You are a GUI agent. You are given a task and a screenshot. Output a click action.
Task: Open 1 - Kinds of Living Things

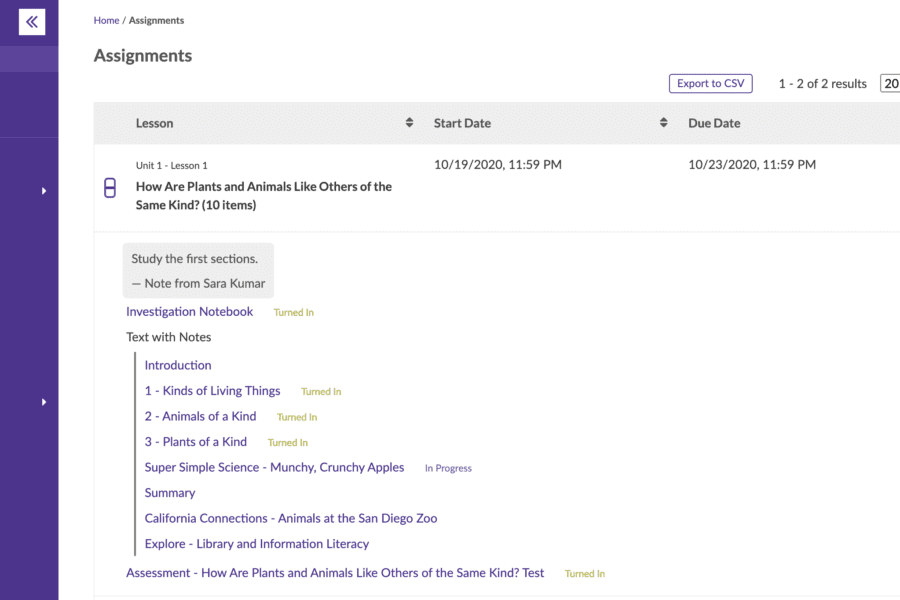212,391
